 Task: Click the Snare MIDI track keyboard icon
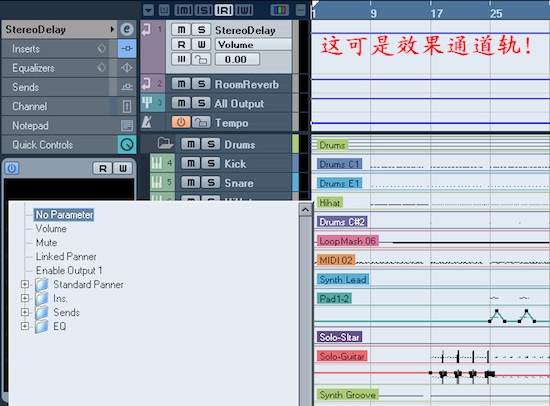pyautogui.click(x=157, y=182)
